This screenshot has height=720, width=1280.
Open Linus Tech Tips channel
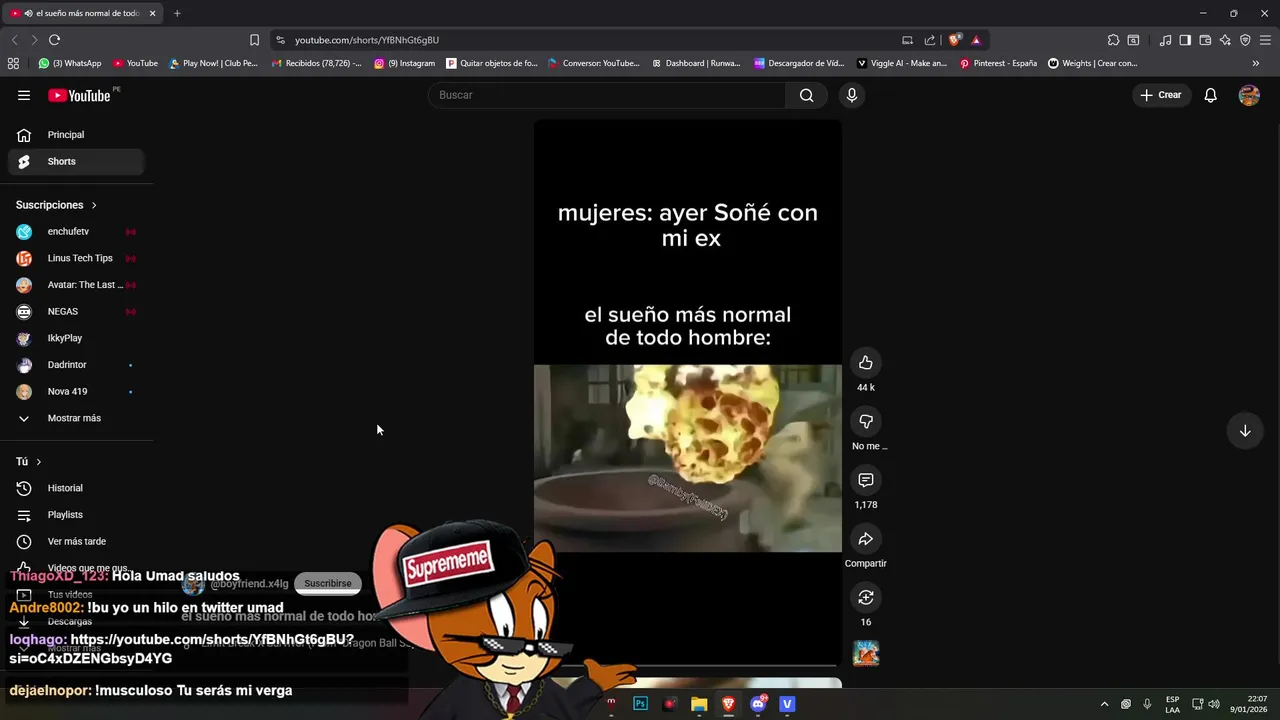click(74, 258)
